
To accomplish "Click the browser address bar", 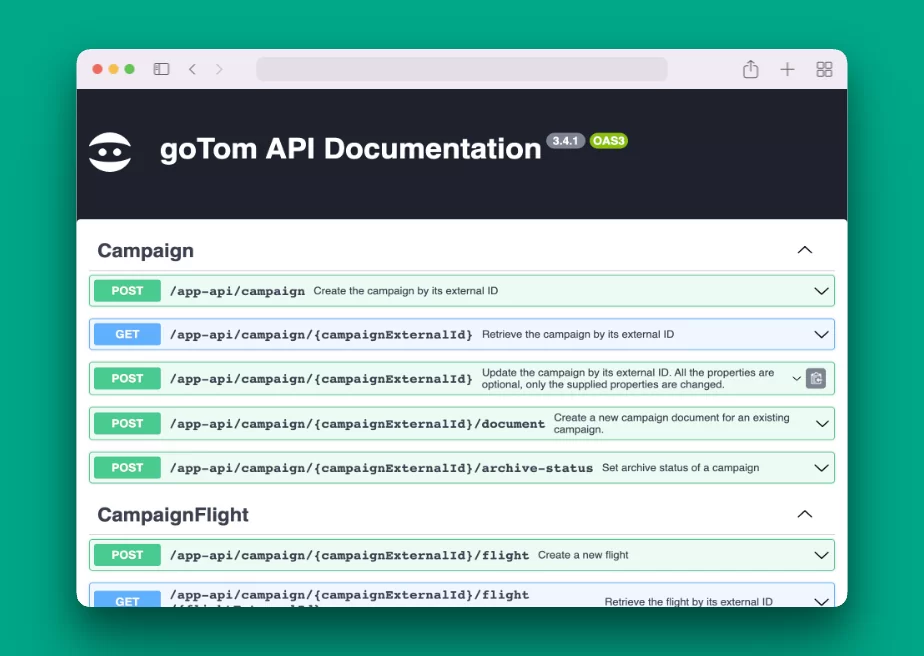I will [x=461, y=69].
